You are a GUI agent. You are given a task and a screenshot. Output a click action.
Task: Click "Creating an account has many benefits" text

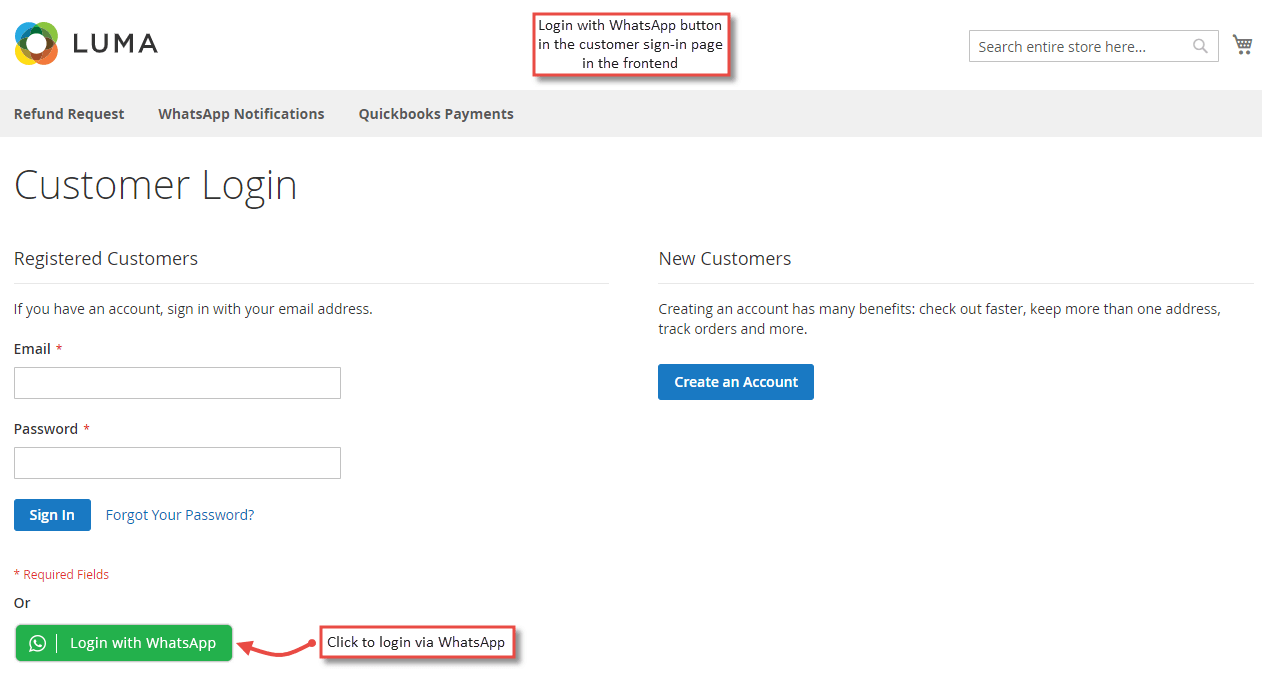click(x=939, y=319)
